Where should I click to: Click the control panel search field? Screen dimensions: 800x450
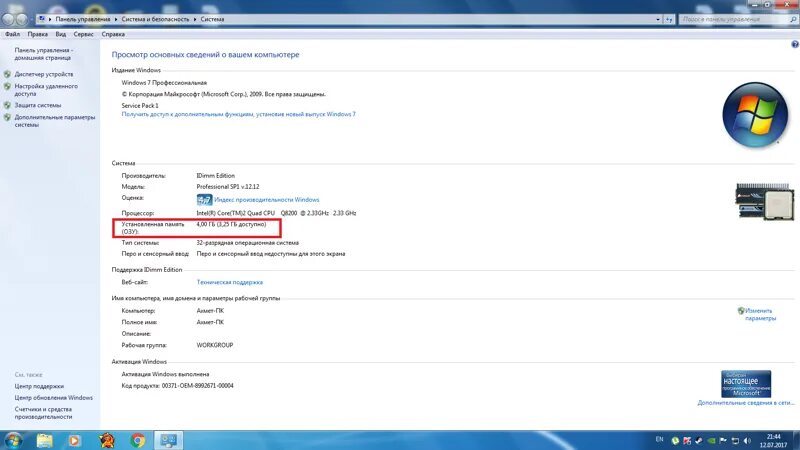coord(734,19)
